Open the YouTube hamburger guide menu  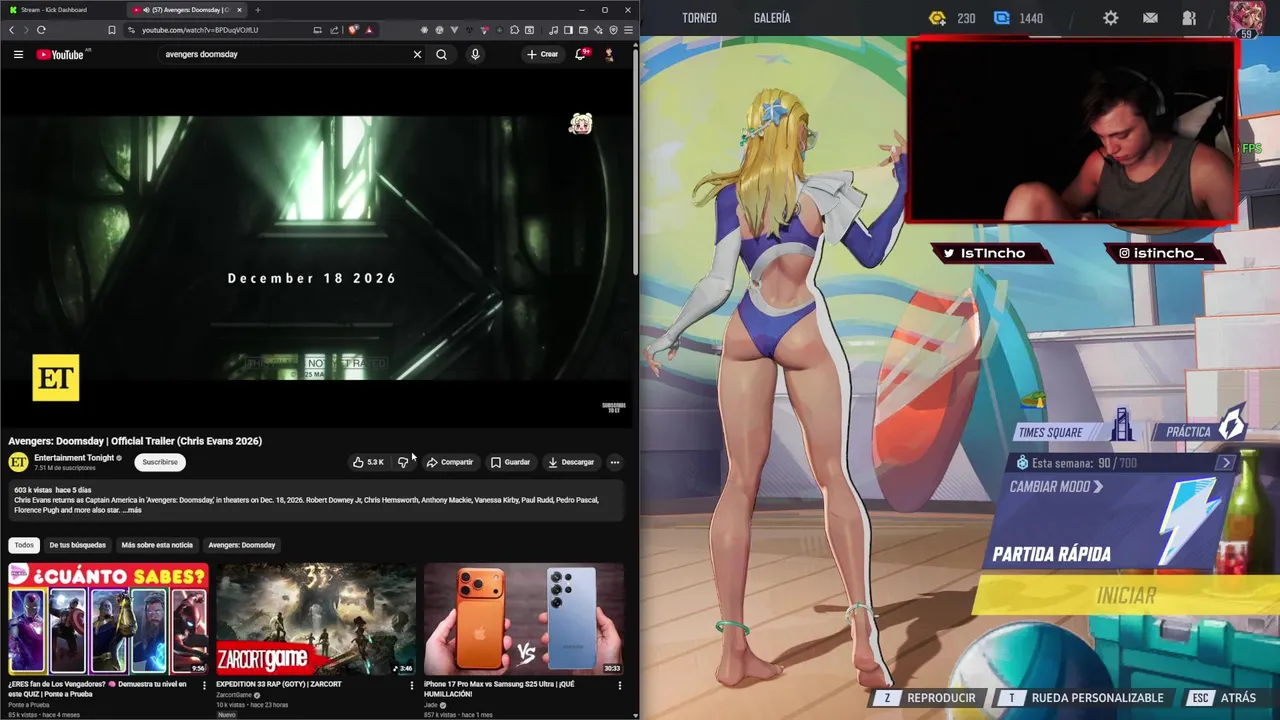point(18,54)
